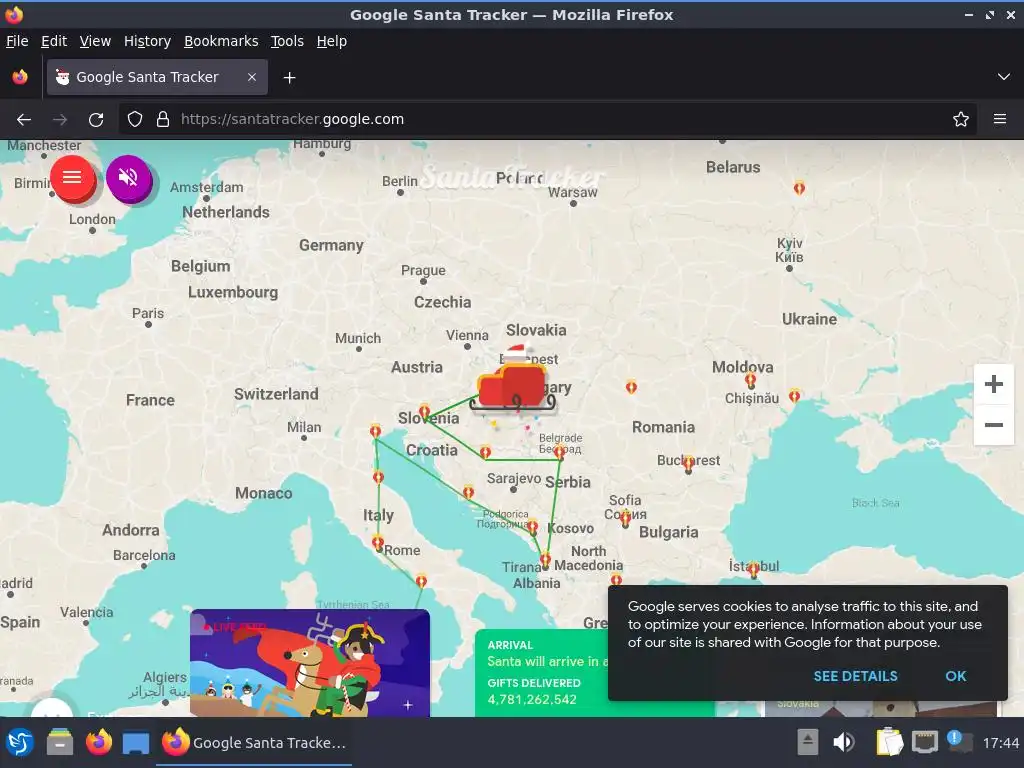Image resolution: width=1024 pixels, height=768 pixels.
Task: Open the network connection tray icon
Action: 925,743
